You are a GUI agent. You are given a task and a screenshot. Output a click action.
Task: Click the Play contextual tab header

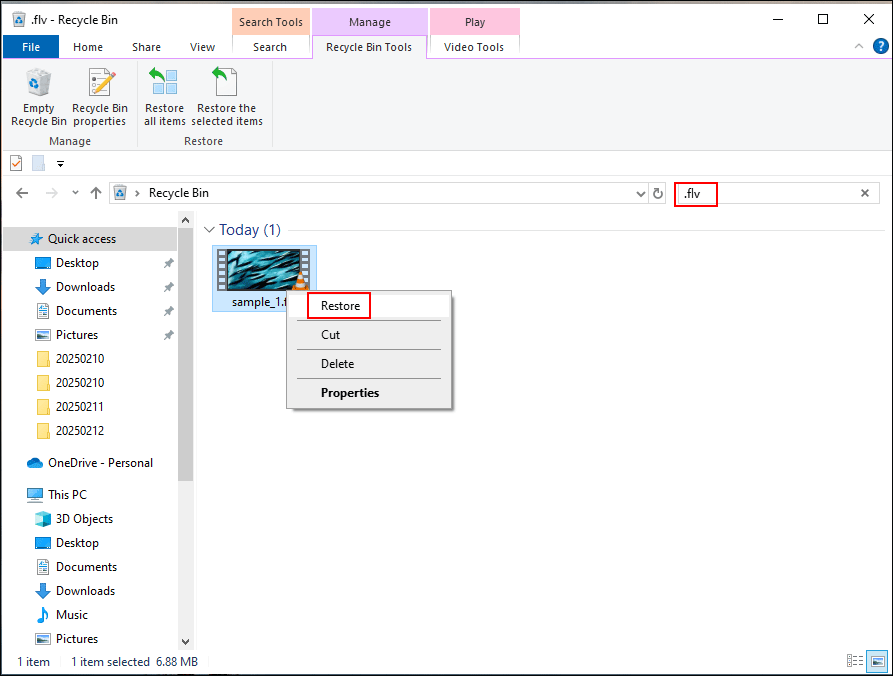click(474, 22)
